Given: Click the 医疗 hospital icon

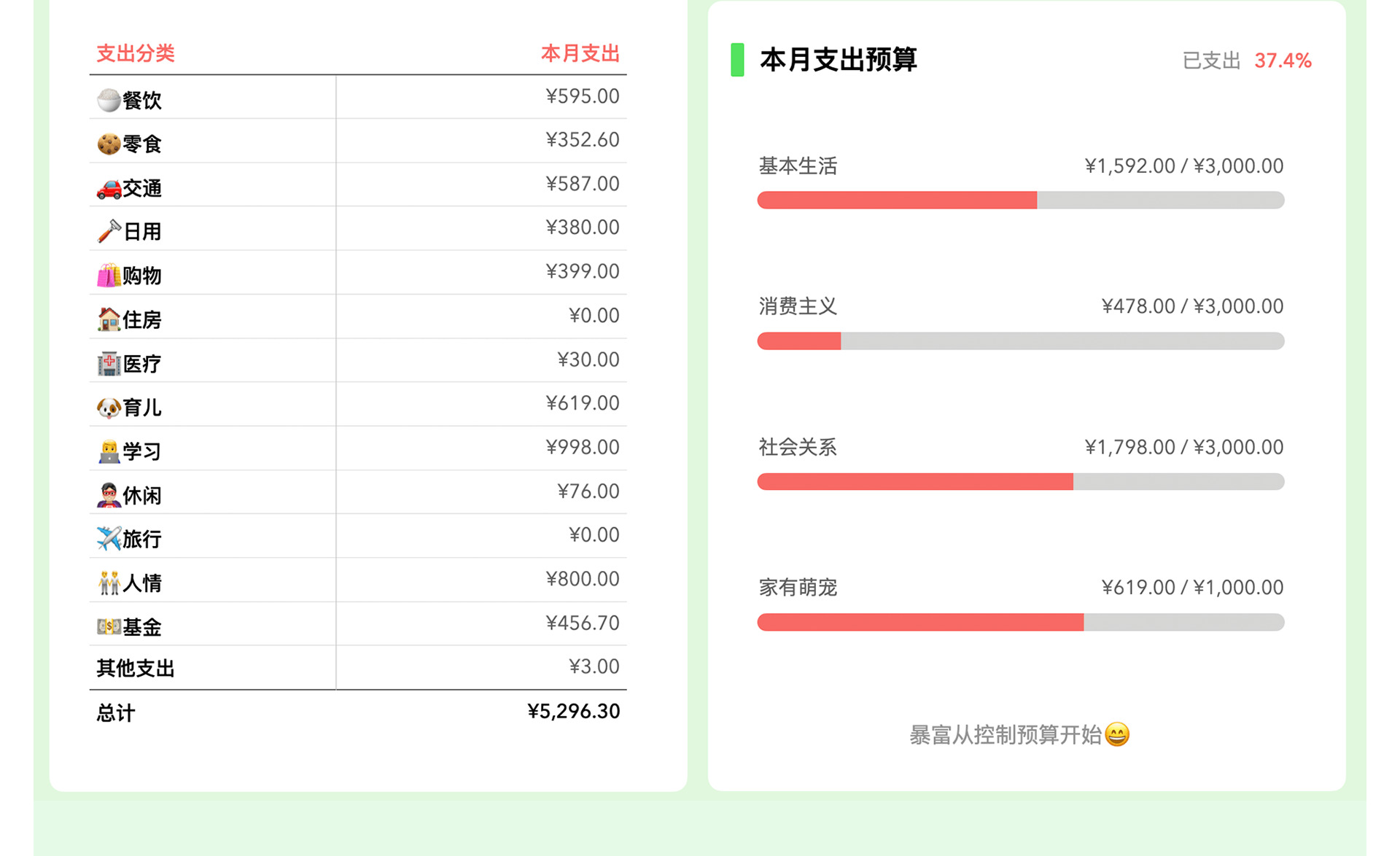Looking at the screenshot, I should click(x=108, y=363).
